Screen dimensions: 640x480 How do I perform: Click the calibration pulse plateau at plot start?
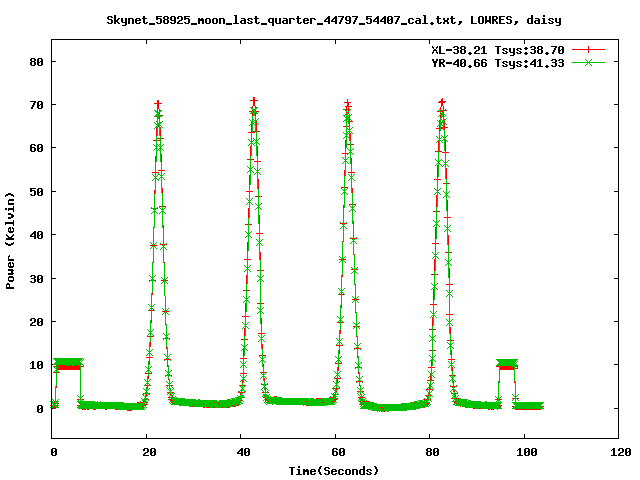pos(69,364)
